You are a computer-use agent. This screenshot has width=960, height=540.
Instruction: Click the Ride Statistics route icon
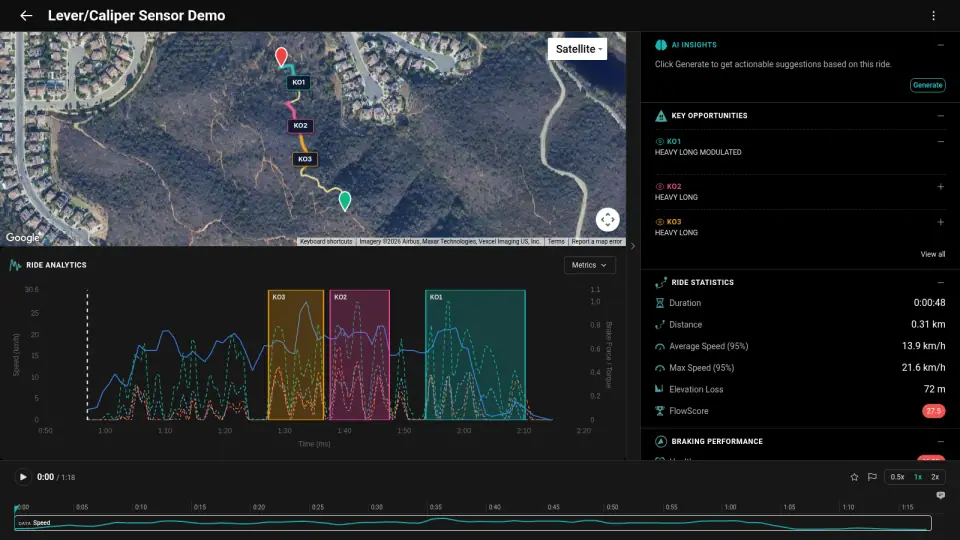[661, 282]
